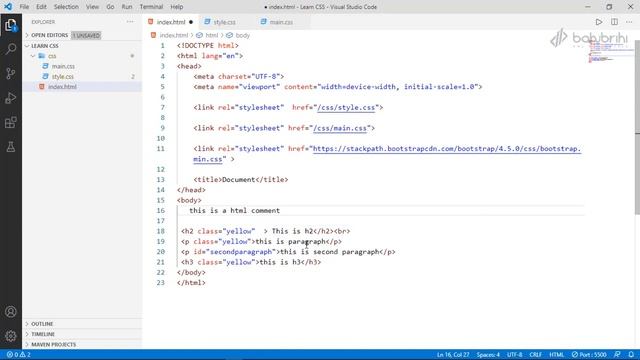
Task: Open Explorer views ellipsis menu
Action: 130,22
